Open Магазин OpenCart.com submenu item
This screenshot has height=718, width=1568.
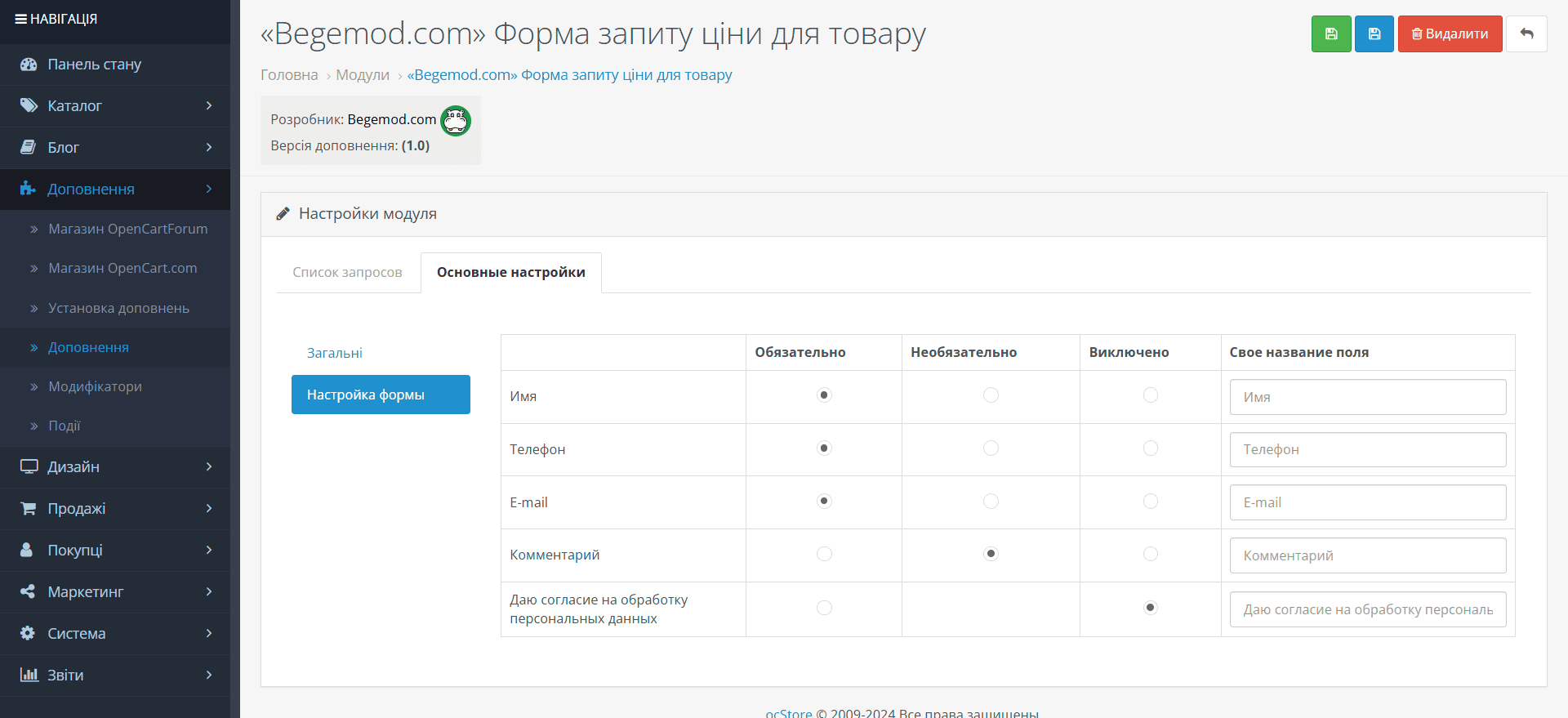click(x=122, y=269)
